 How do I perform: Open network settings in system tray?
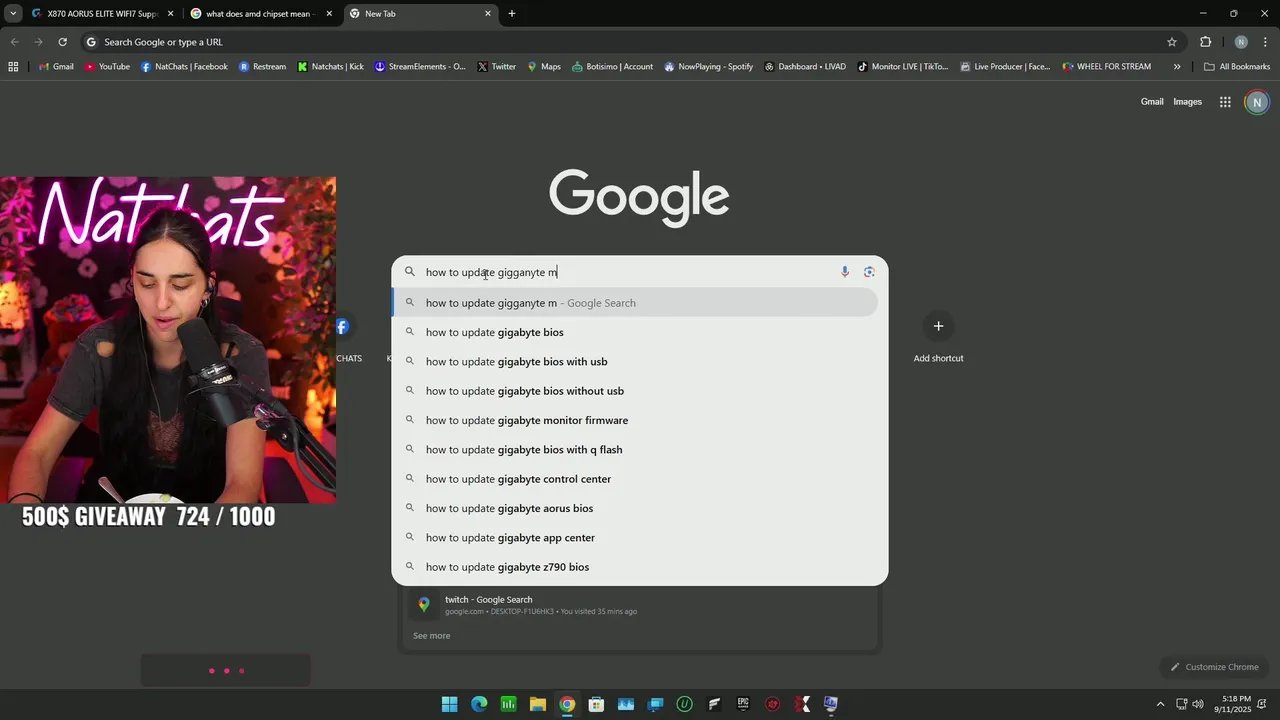tap(1181, 704)
